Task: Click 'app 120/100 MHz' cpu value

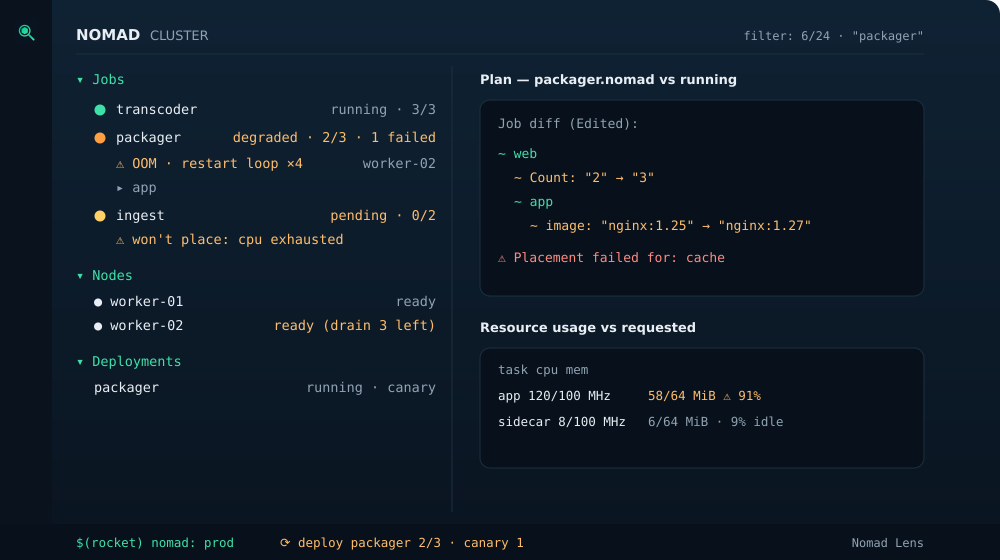Action: tap(554, 396)
